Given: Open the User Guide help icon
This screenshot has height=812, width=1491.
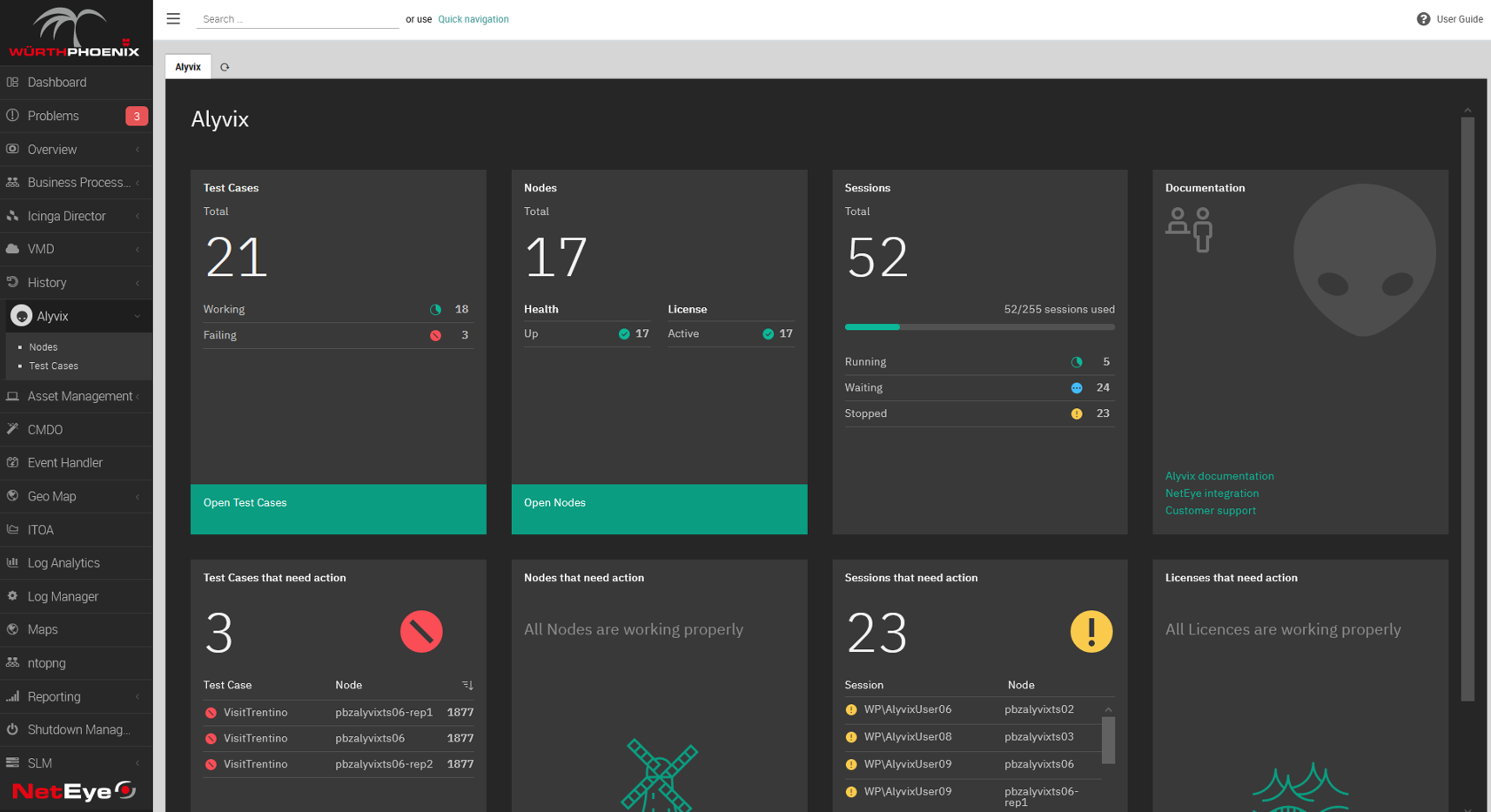Looking at the screenshot, I should click(x=1423, y=19).
